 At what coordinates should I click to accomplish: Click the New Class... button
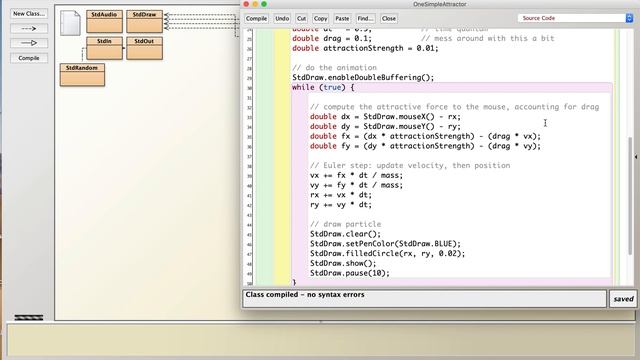[x=29, y=13]
